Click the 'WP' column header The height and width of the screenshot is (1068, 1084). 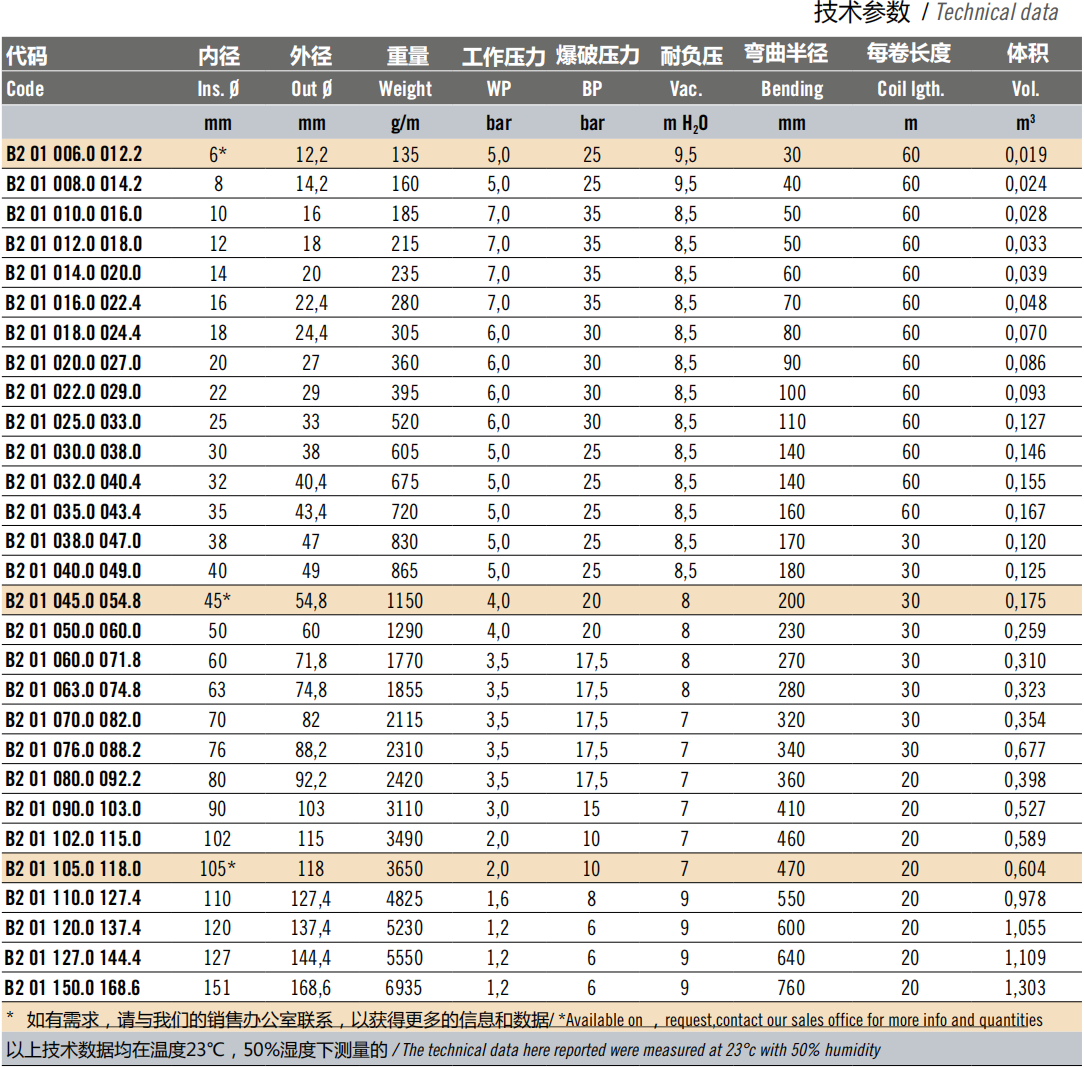click(x=498, y=88)
